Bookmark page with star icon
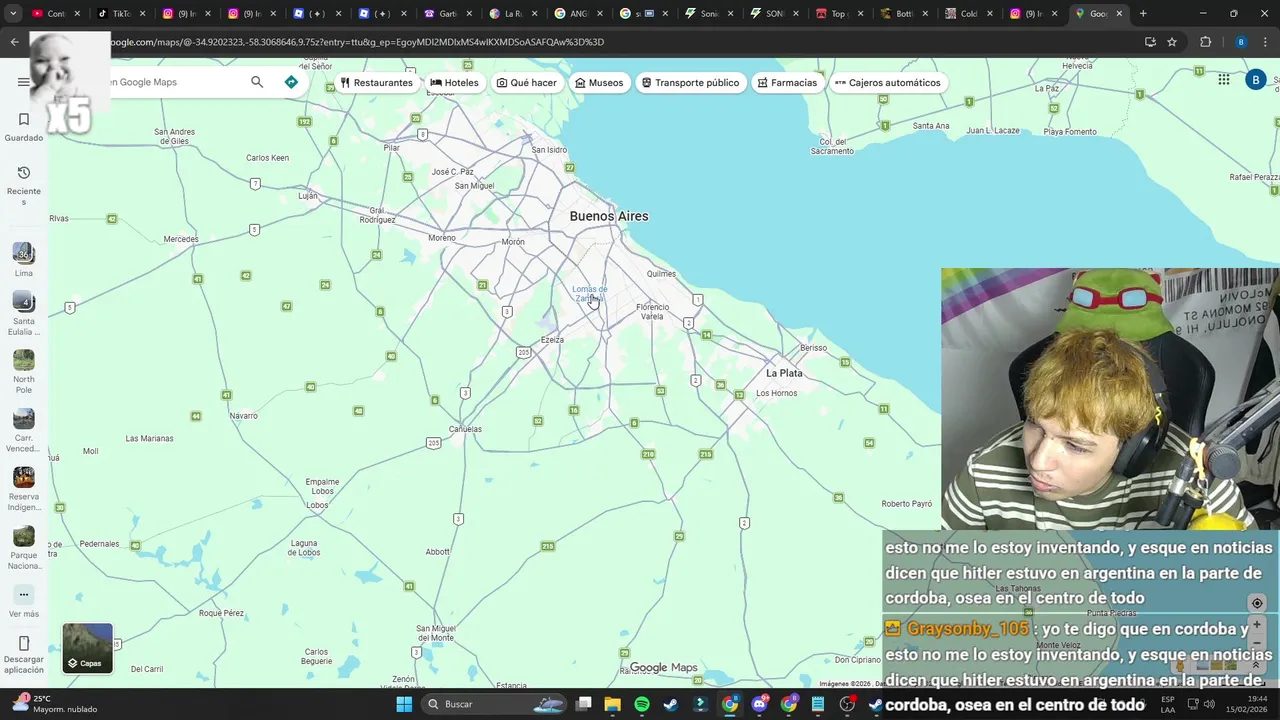 click(1172, 42)
